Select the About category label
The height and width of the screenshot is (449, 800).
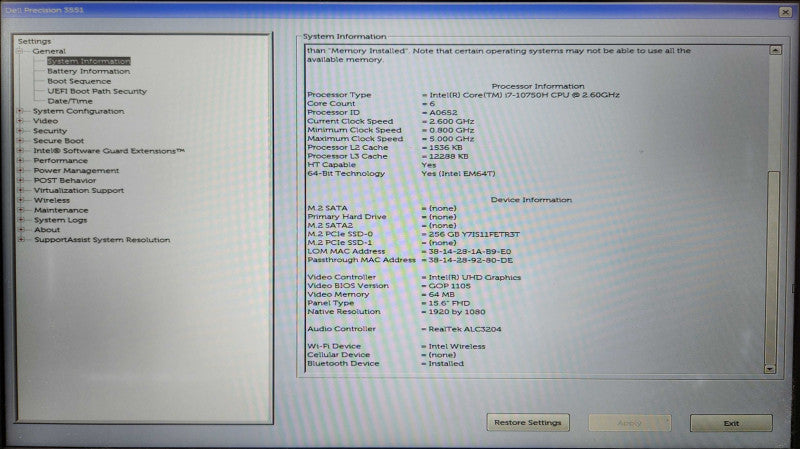tap(47, 230)
